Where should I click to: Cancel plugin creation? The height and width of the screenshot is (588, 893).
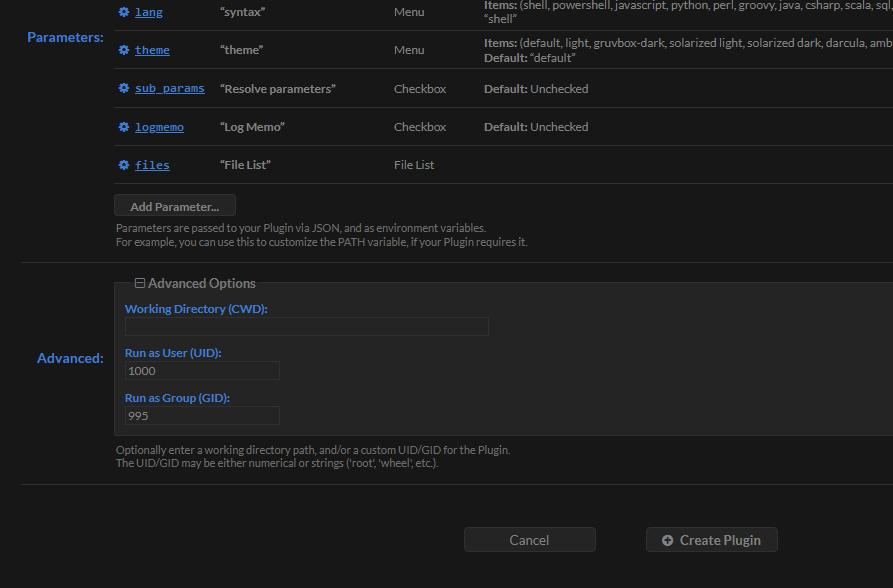coord(530,540)
